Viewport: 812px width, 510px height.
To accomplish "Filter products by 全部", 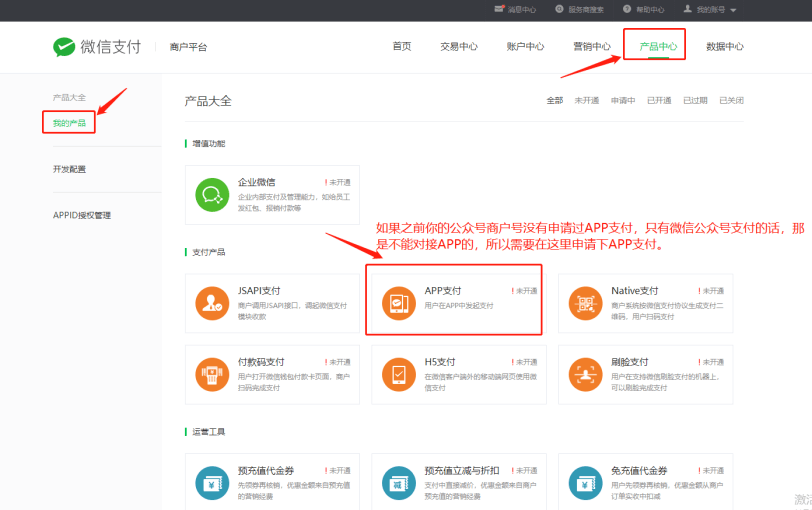I will (555, 100).
